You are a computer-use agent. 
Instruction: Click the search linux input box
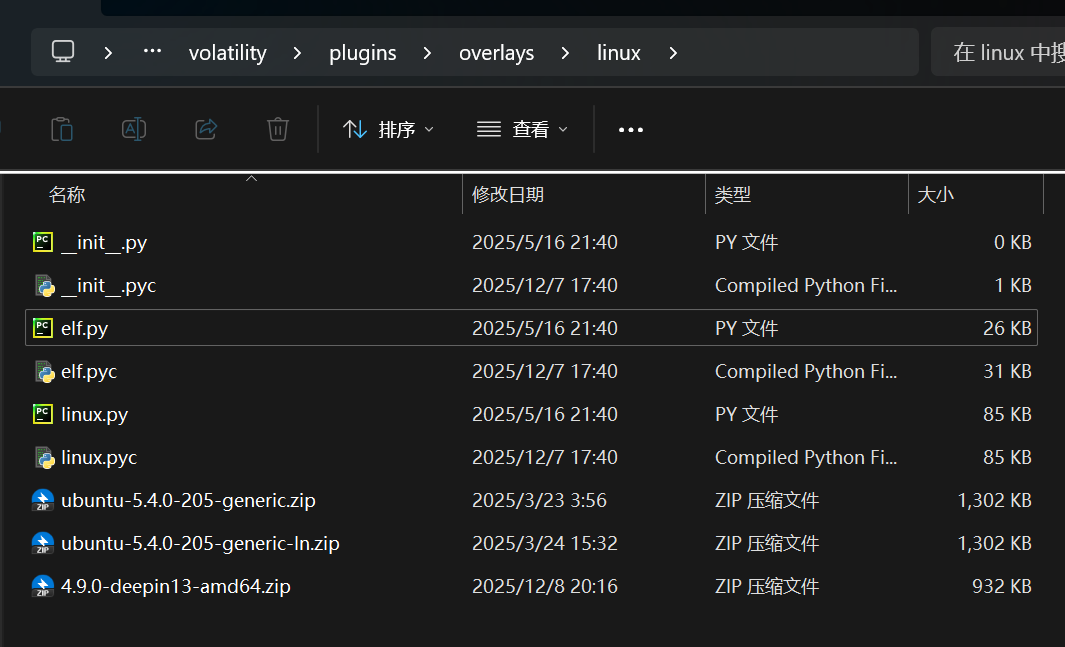tap(998, 52)
